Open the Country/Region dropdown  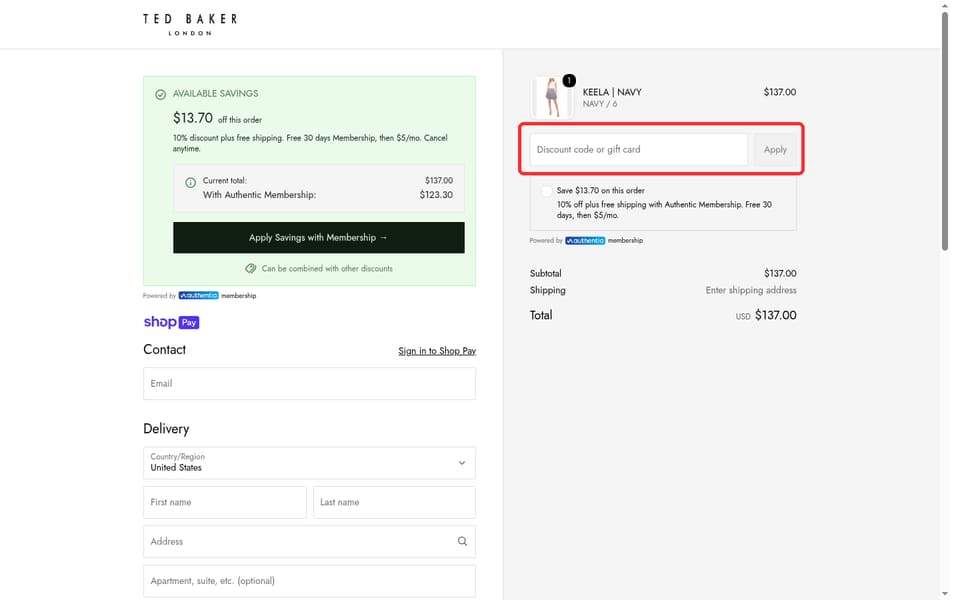point(309,463)
